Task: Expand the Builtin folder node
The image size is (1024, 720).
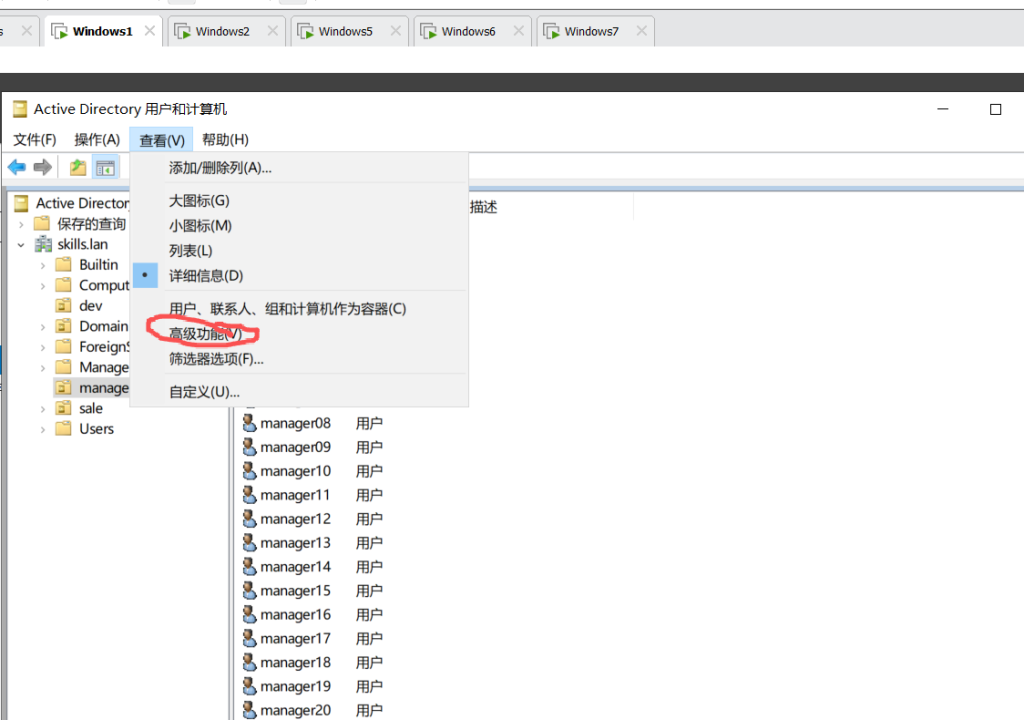Action: (42, 265)
